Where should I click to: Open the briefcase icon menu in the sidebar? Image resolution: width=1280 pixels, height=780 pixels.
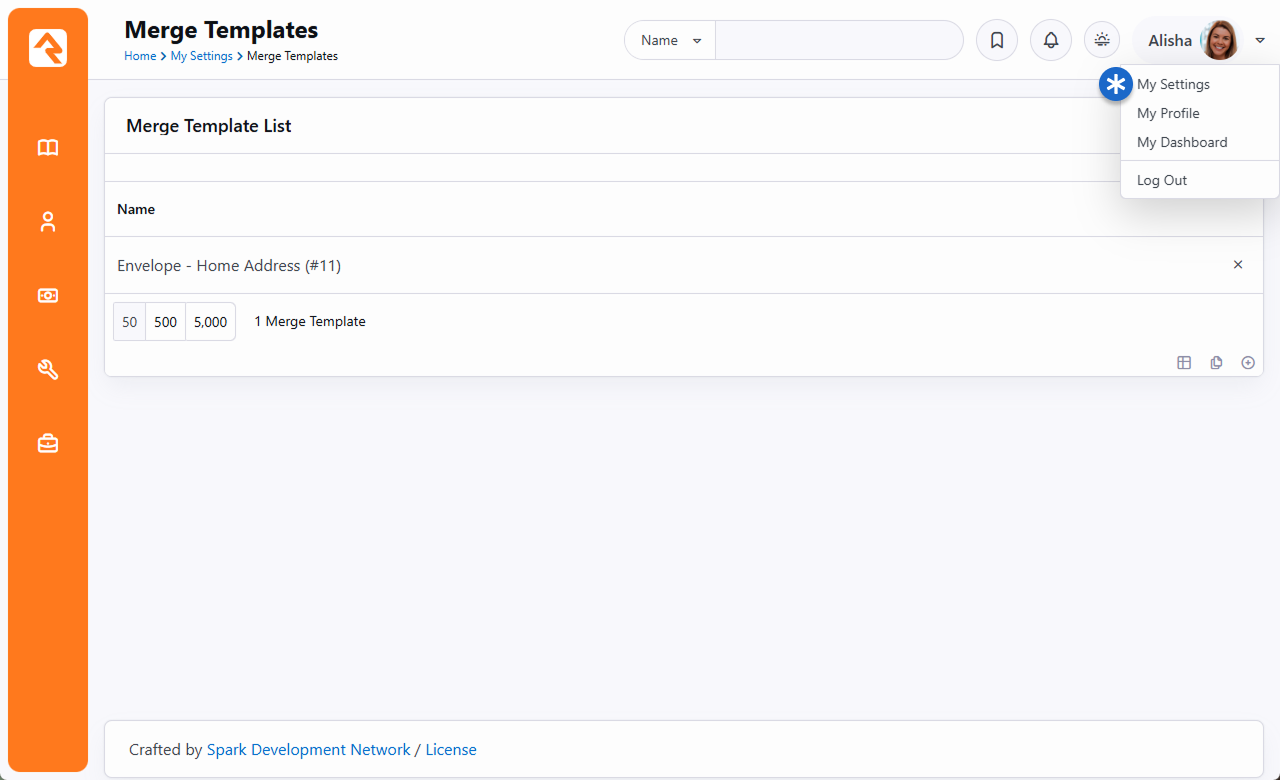[48, 443]
